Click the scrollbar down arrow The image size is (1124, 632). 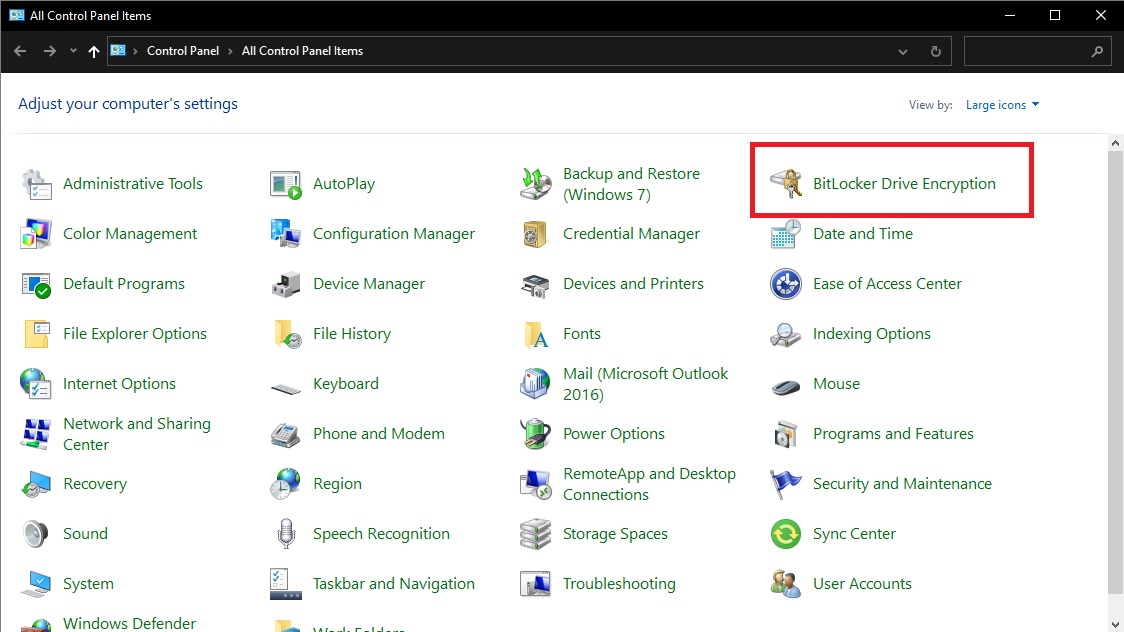(1115, 625)
